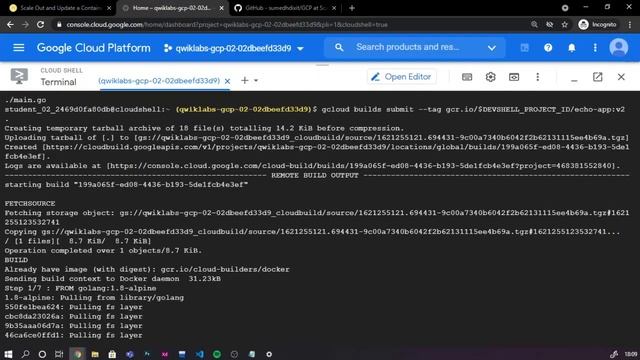640x360 pixels.
Task: Open Visual Studio Code from the taskbar
Action: (200, 354)
